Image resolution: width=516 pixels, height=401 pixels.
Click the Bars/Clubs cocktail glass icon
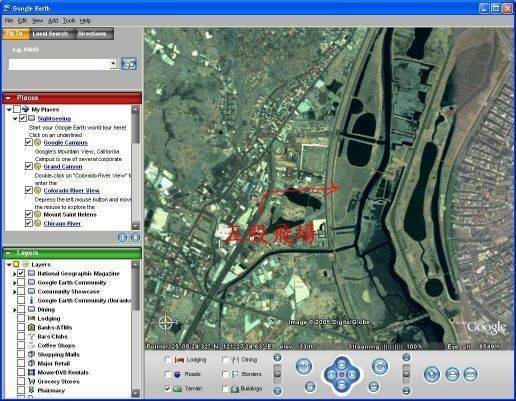pyautogui.click(x=31, y=336)
